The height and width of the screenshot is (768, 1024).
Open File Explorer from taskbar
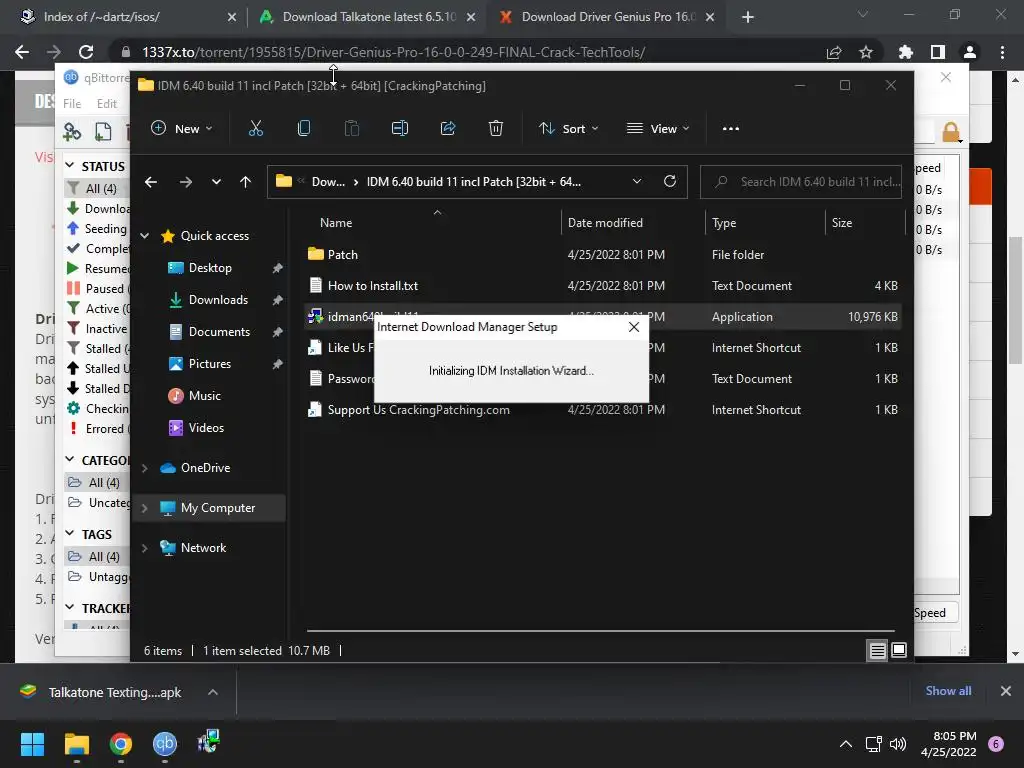[x=76, y=744]
